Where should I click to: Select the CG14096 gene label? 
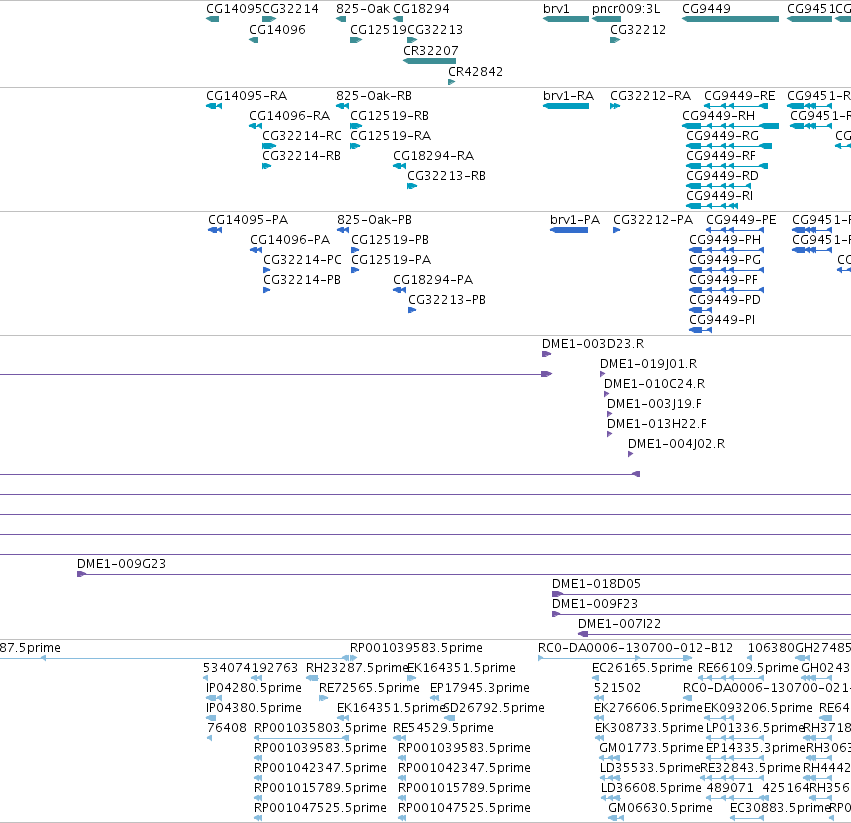[277, 29]
